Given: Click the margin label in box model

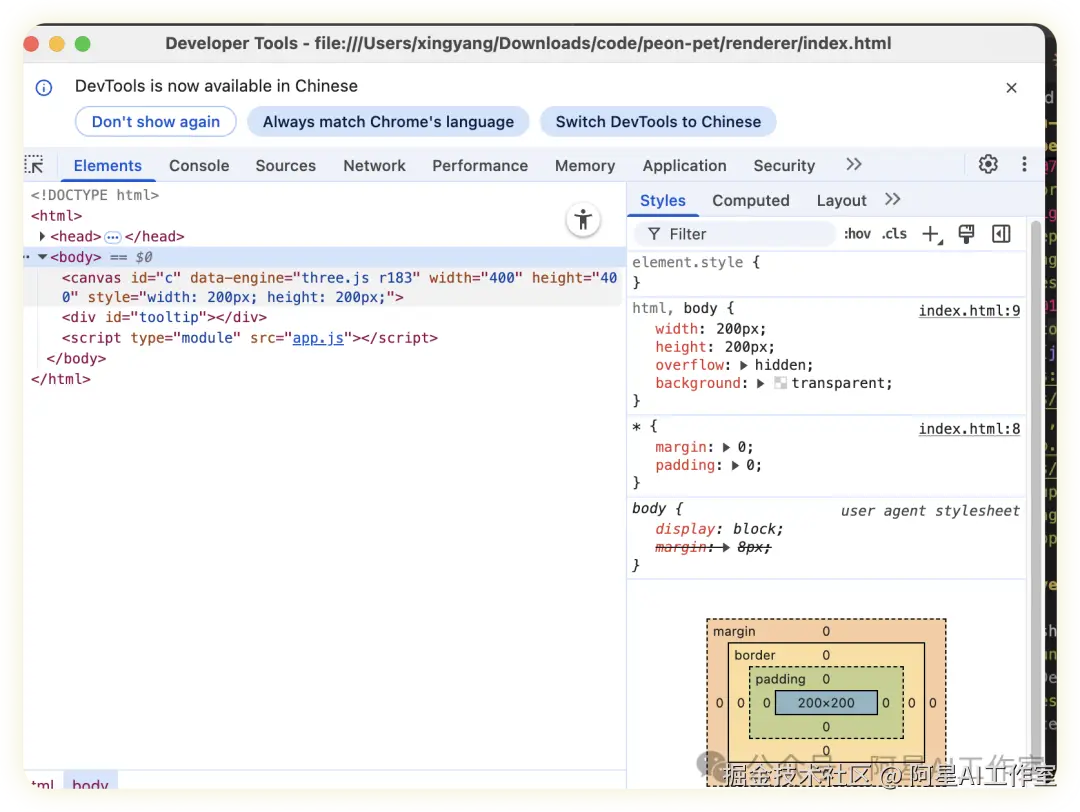Looking at the screenshot, I should 734,632.
